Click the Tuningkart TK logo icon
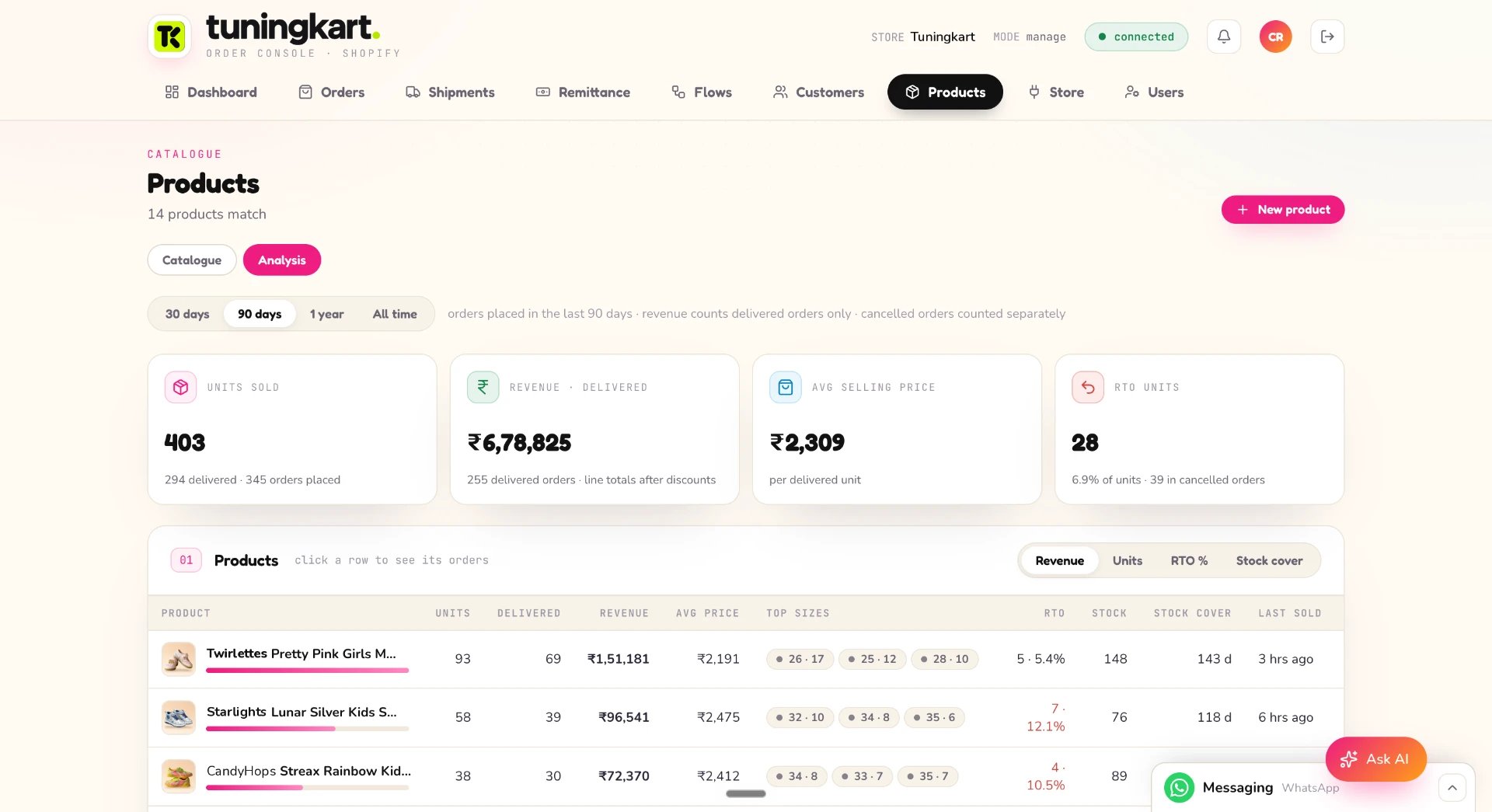Screen dimensions: 1492x812 169,37
